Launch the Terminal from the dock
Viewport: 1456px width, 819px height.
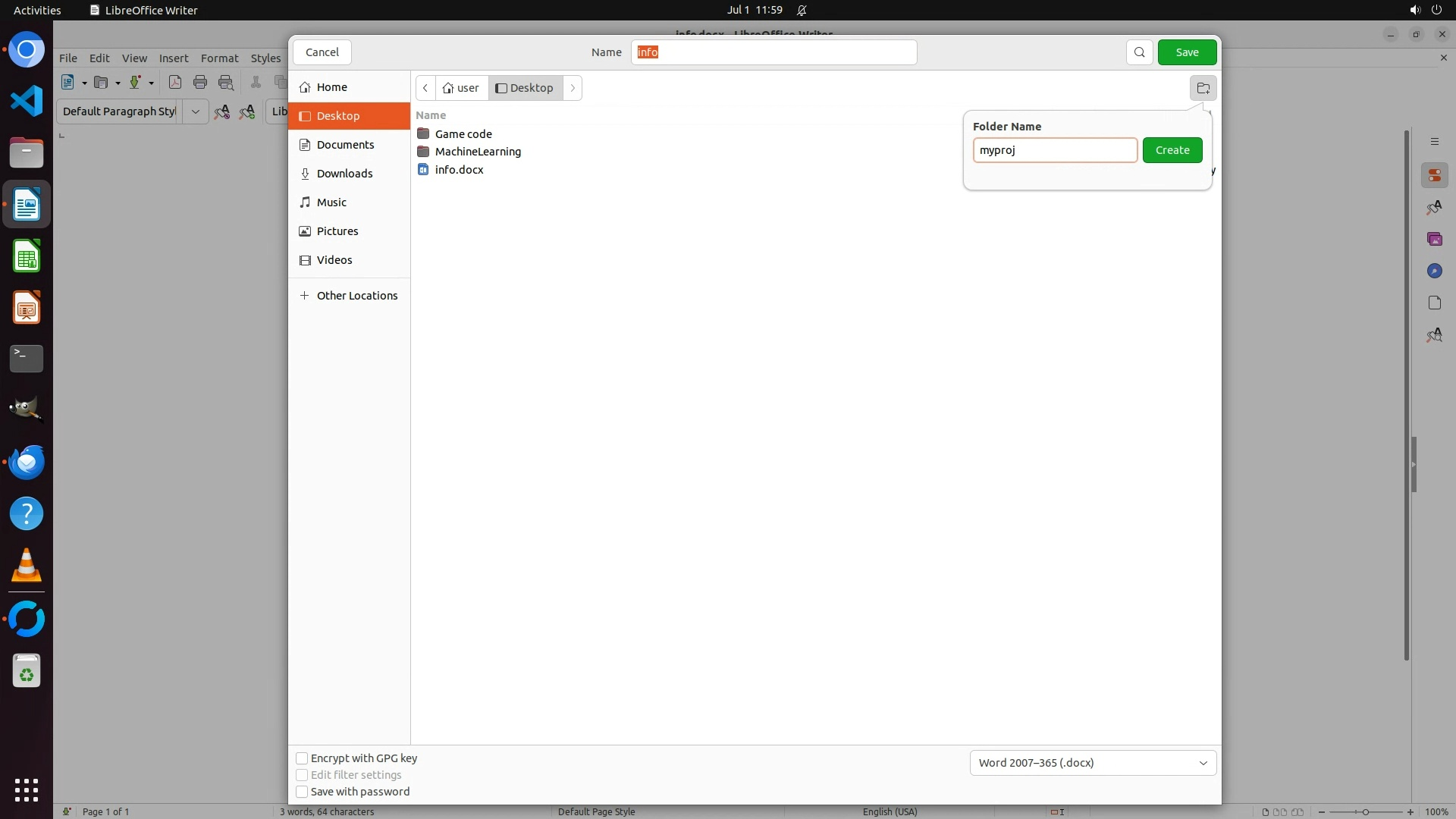(27, 359)
